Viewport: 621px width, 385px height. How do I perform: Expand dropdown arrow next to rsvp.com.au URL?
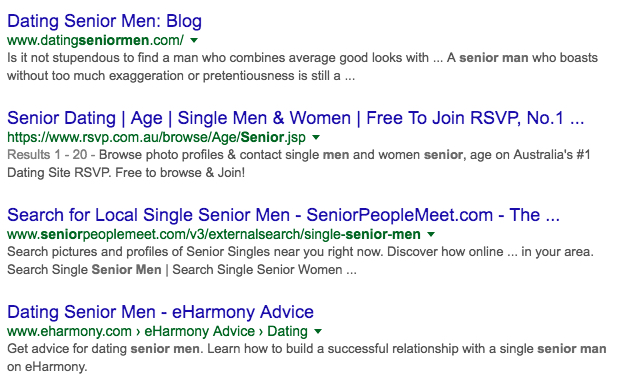pos(316,137)
